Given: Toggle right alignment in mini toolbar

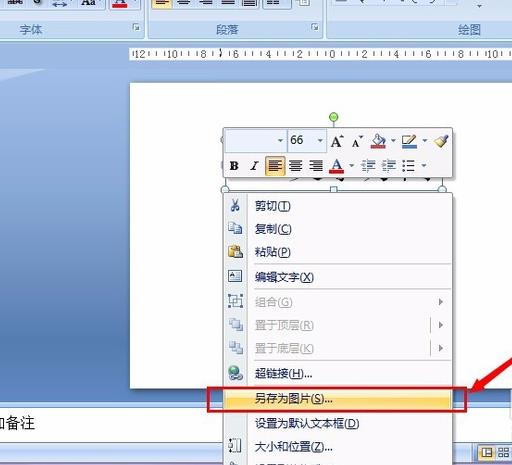Looking at the screenshot, I should point(316,166).
